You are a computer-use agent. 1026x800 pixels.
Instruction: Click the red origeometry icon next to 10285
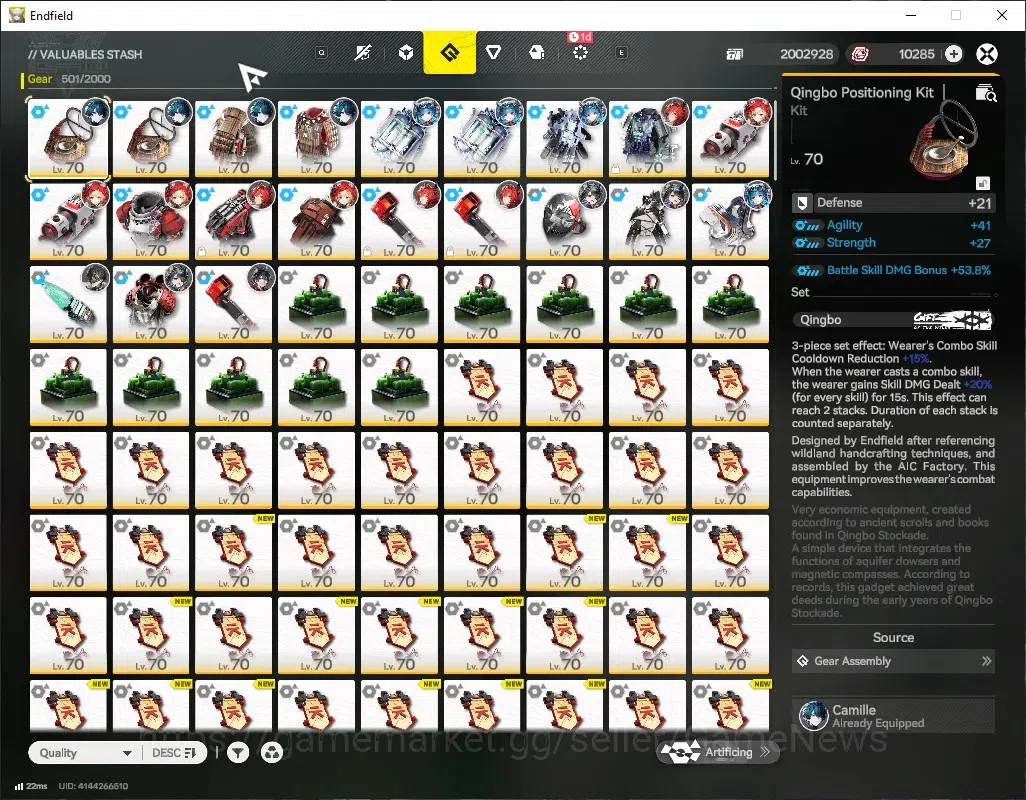click(860, 54)
